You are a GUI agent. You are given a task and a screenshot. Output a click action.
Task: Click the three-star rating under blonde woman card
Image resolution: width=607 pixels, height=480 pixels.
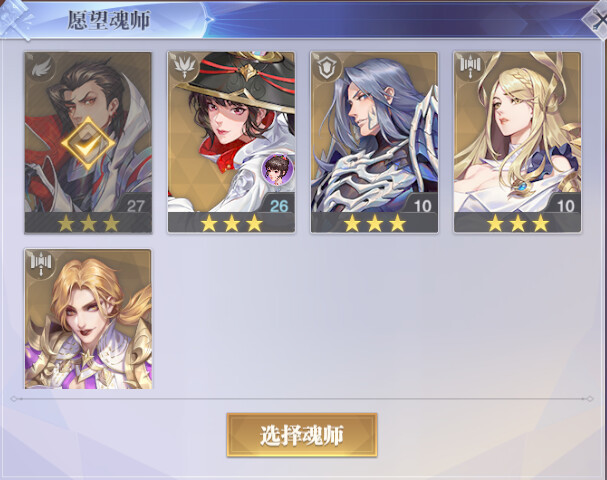click(518, 223)
